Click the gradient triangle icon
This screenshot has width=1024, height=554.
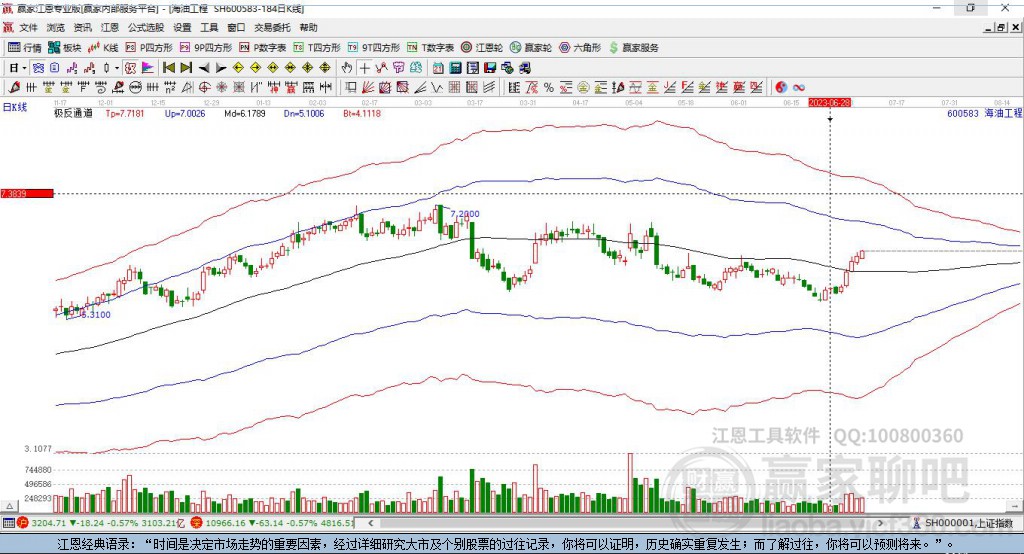[148, 68]
